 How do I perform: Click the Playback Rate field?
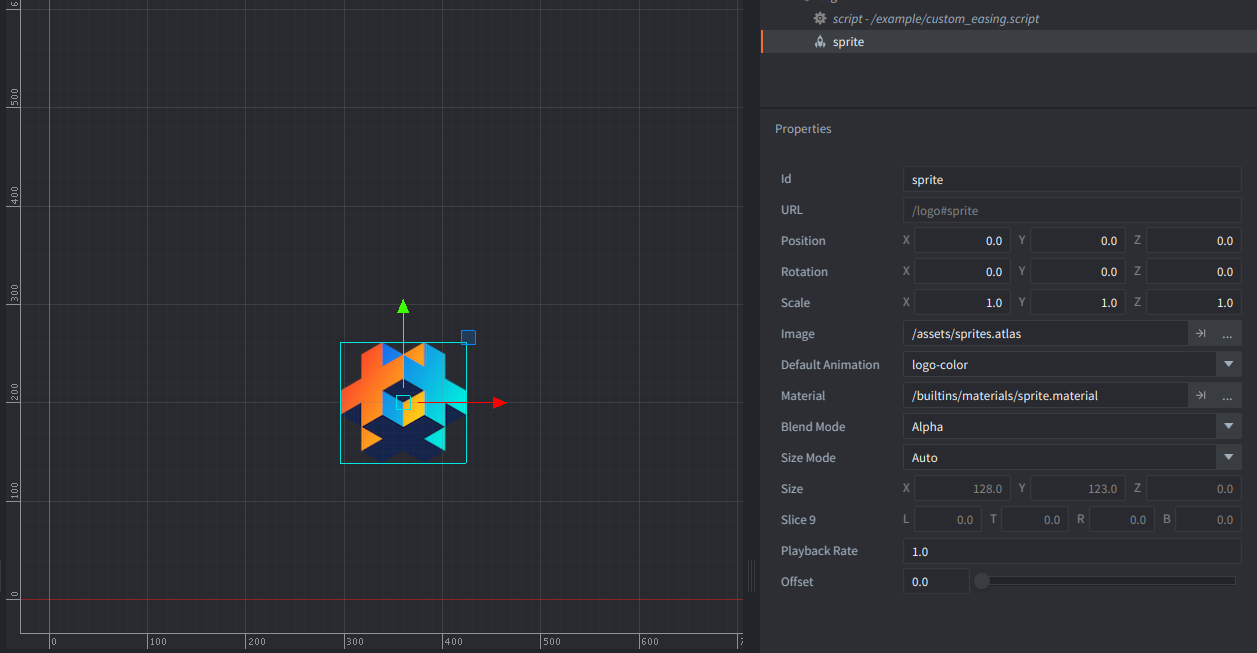coord(1072,551)
